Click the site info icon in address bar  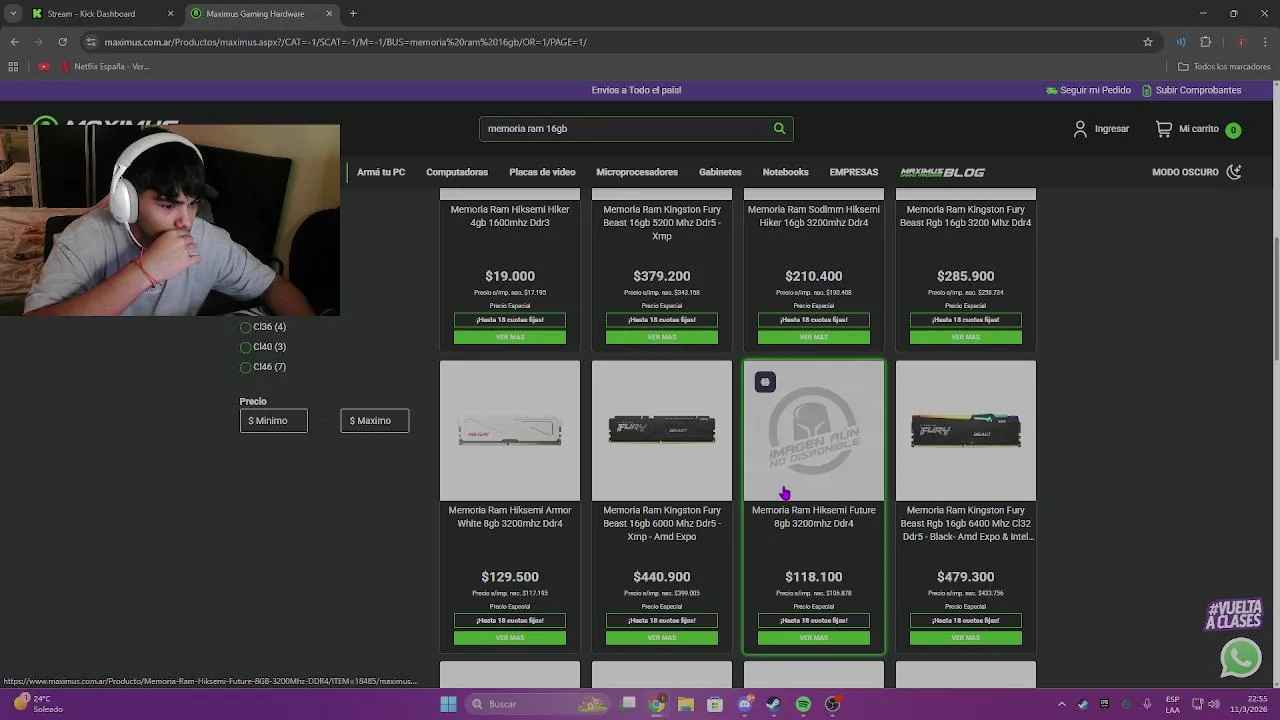pos(91,42)
